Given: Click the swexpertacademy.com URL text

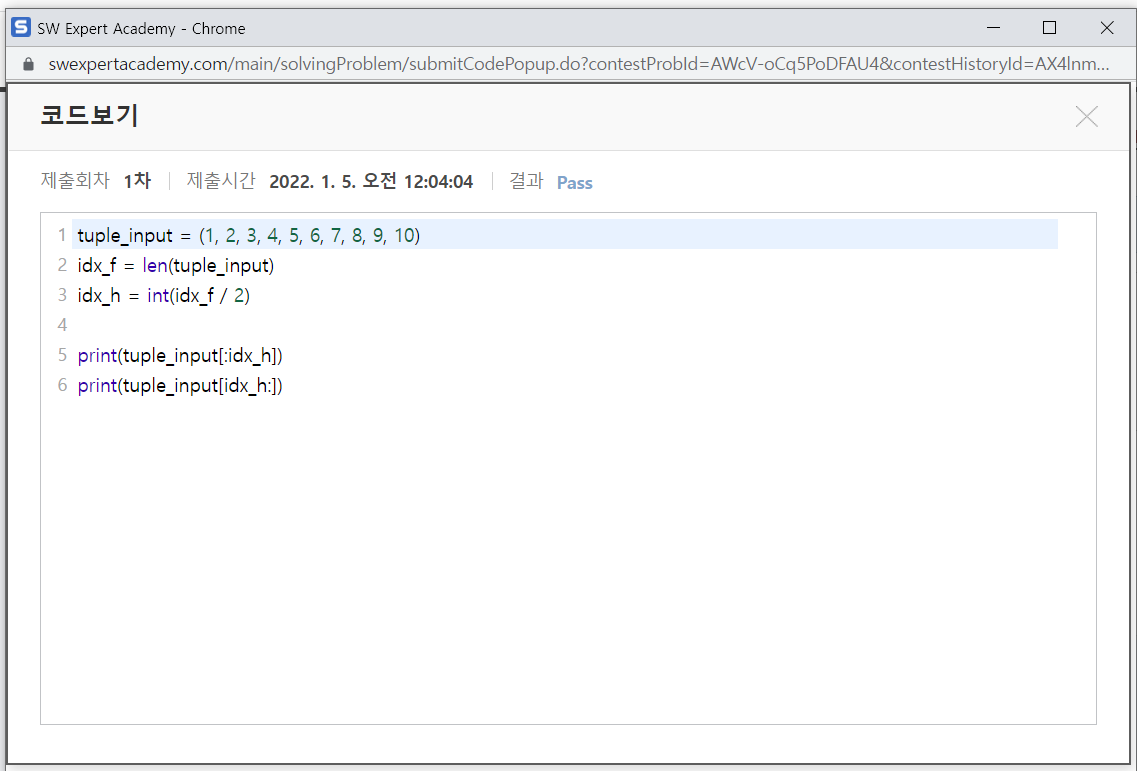Looking at the screenshot, I should point(579,64).
